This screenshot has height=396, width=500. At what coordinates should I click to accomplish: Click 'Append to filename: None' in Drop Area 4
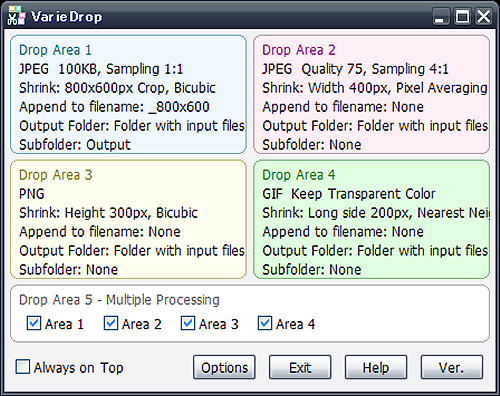click(343, 232)
